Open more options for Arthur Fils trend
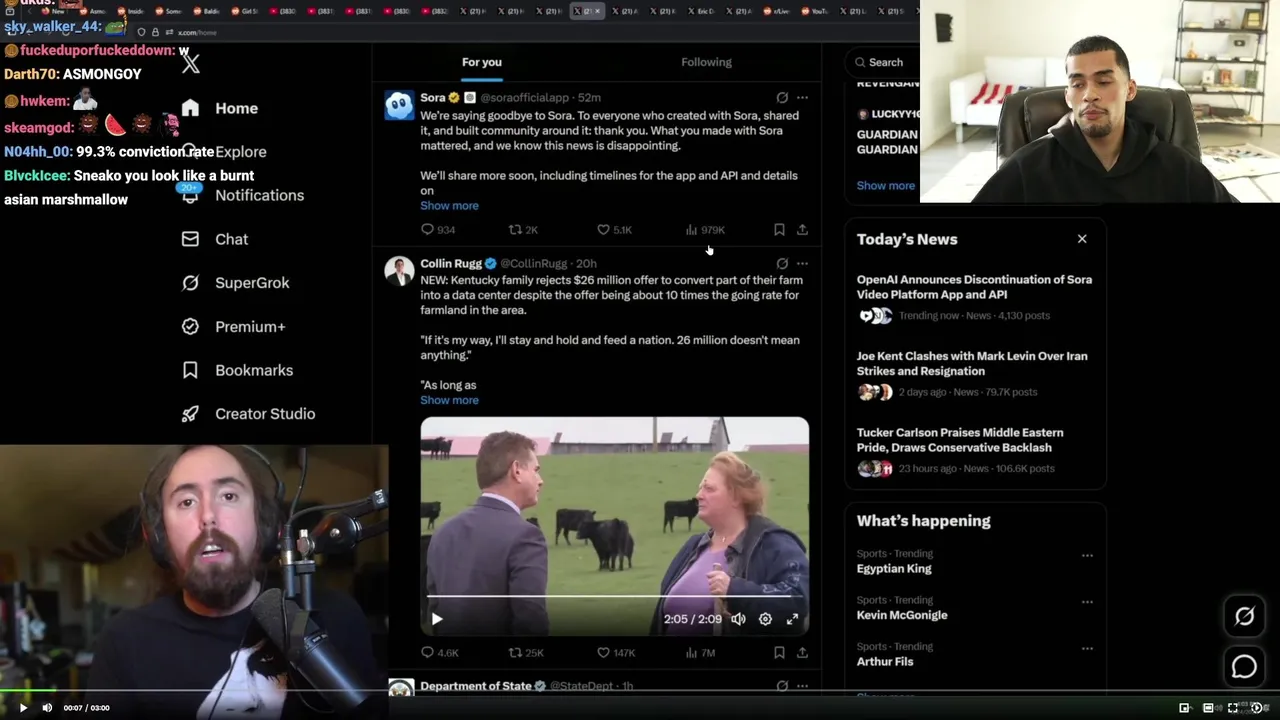1280x720 pixels. click(x=1087, y=648)
